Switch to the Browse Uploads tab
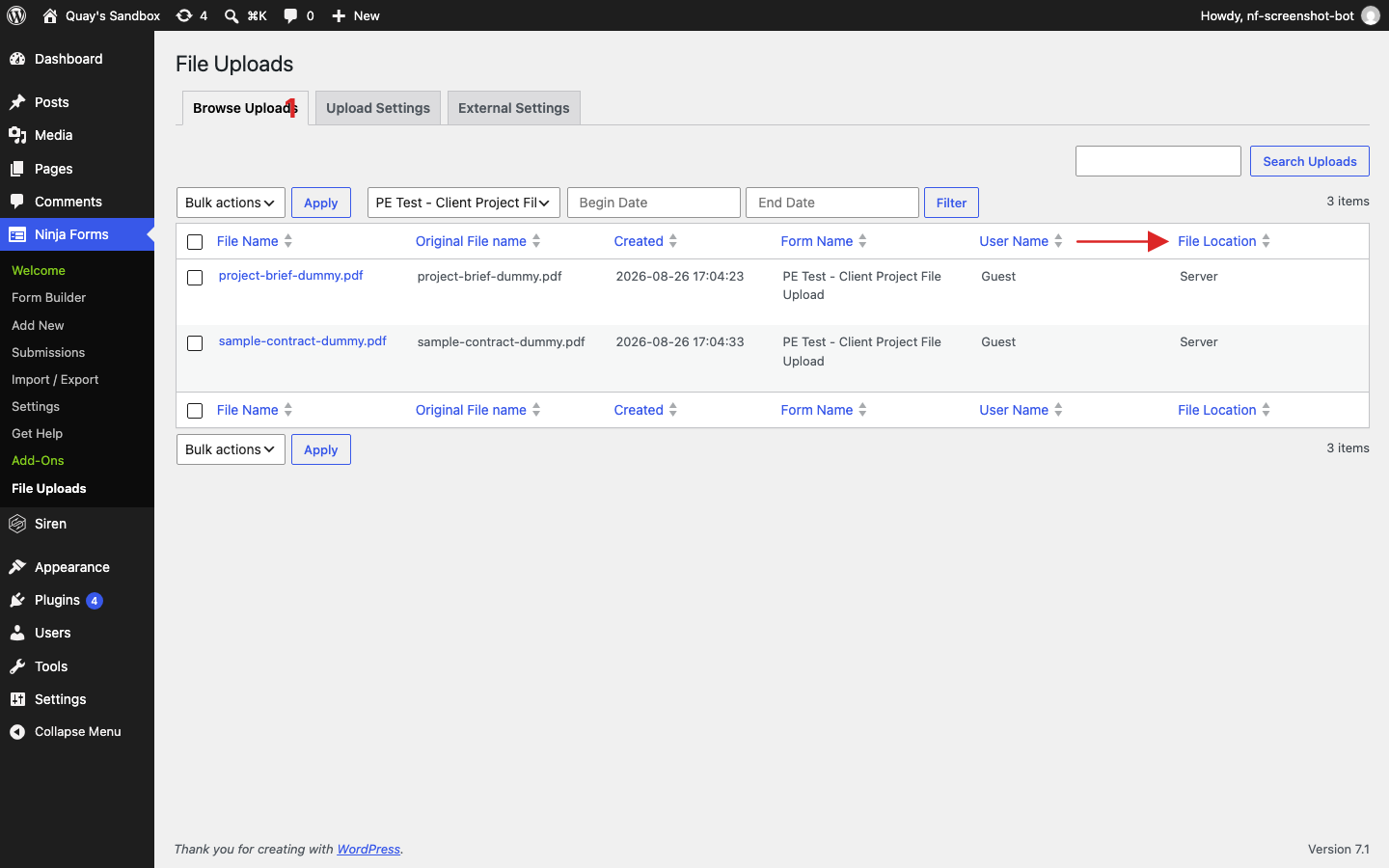 coord(245,108)
